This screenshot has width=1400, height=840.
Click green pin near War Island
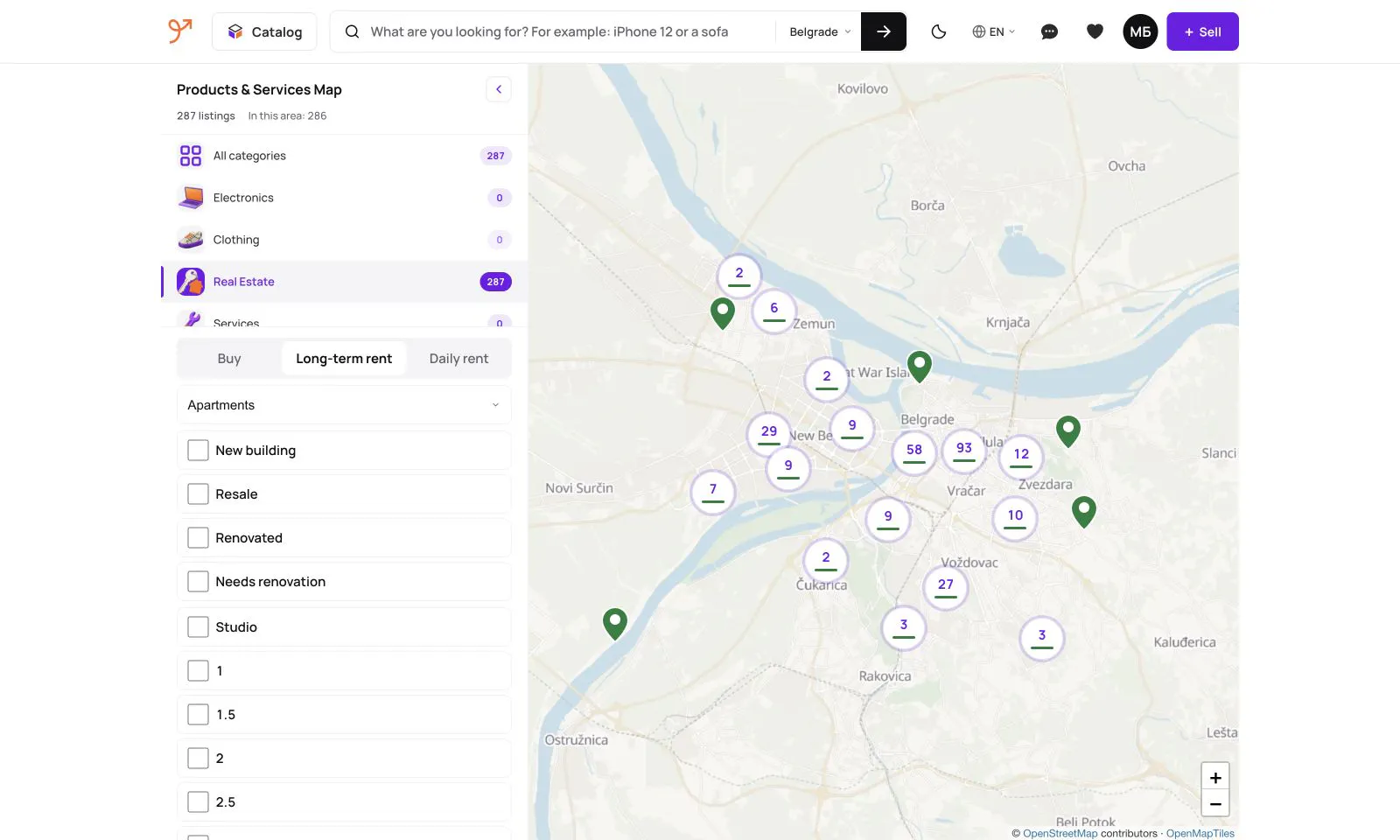919,366
